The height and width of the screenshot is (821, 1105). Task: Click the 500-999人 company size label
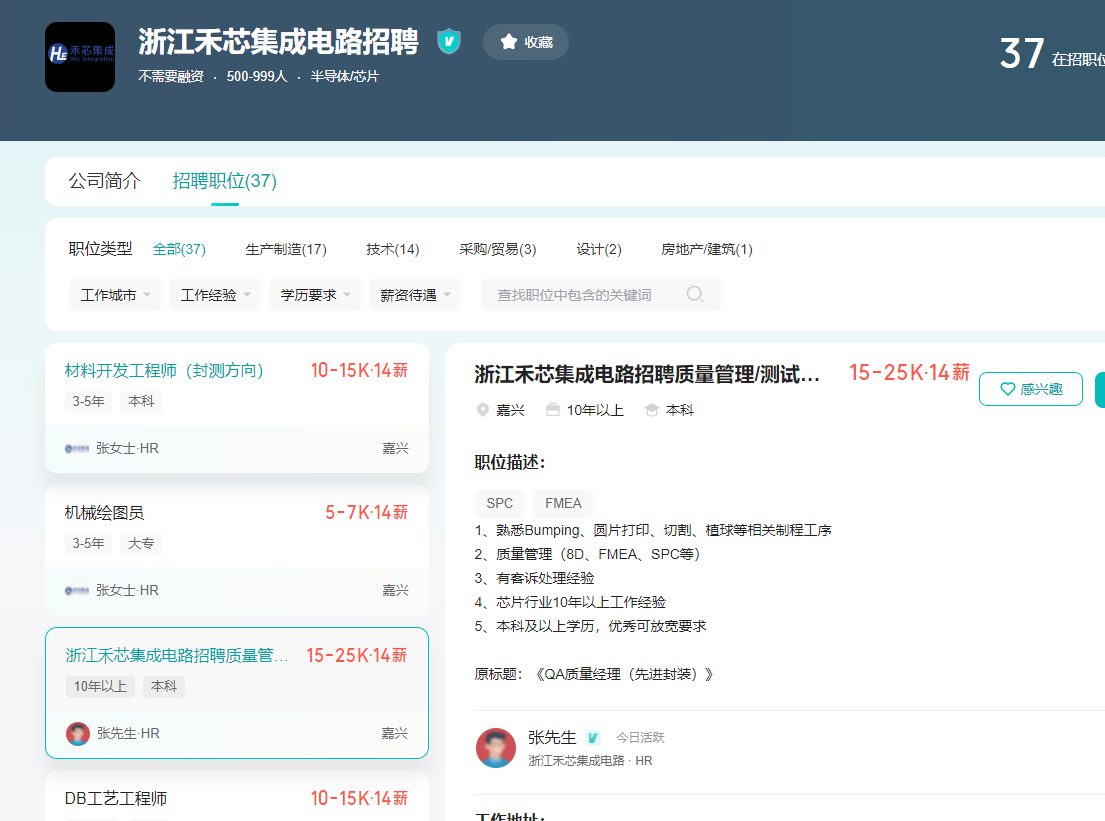click(x=257, y=76)
